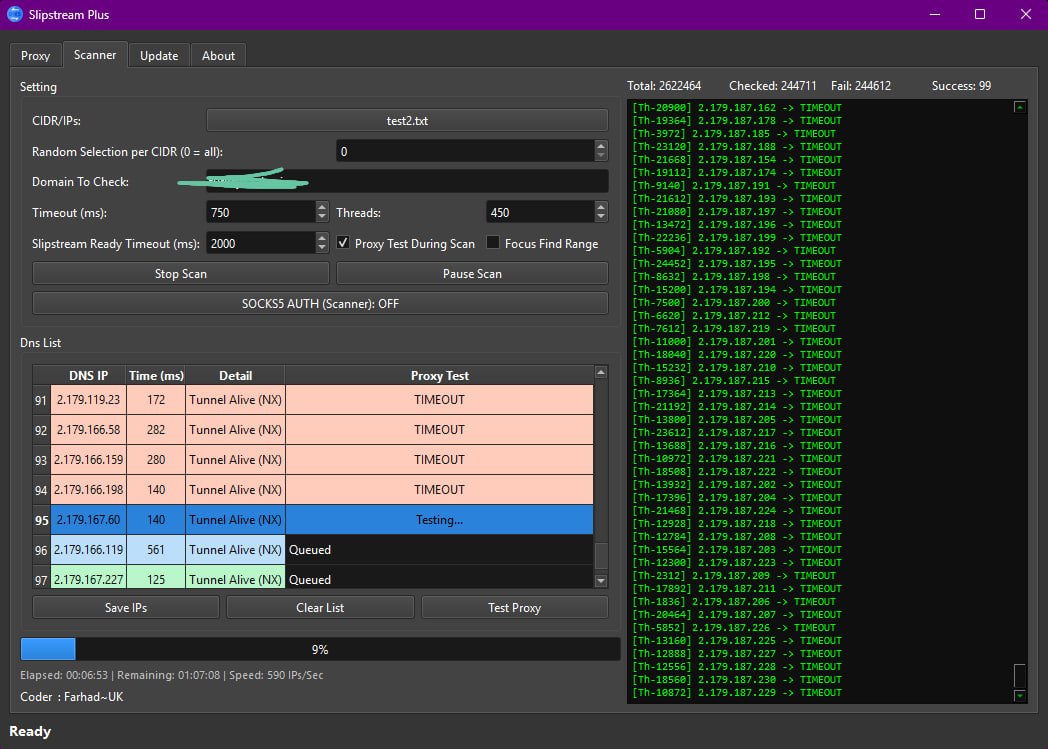Decrease Slipstream Ready Timeout value

click(x=322, y=249)
